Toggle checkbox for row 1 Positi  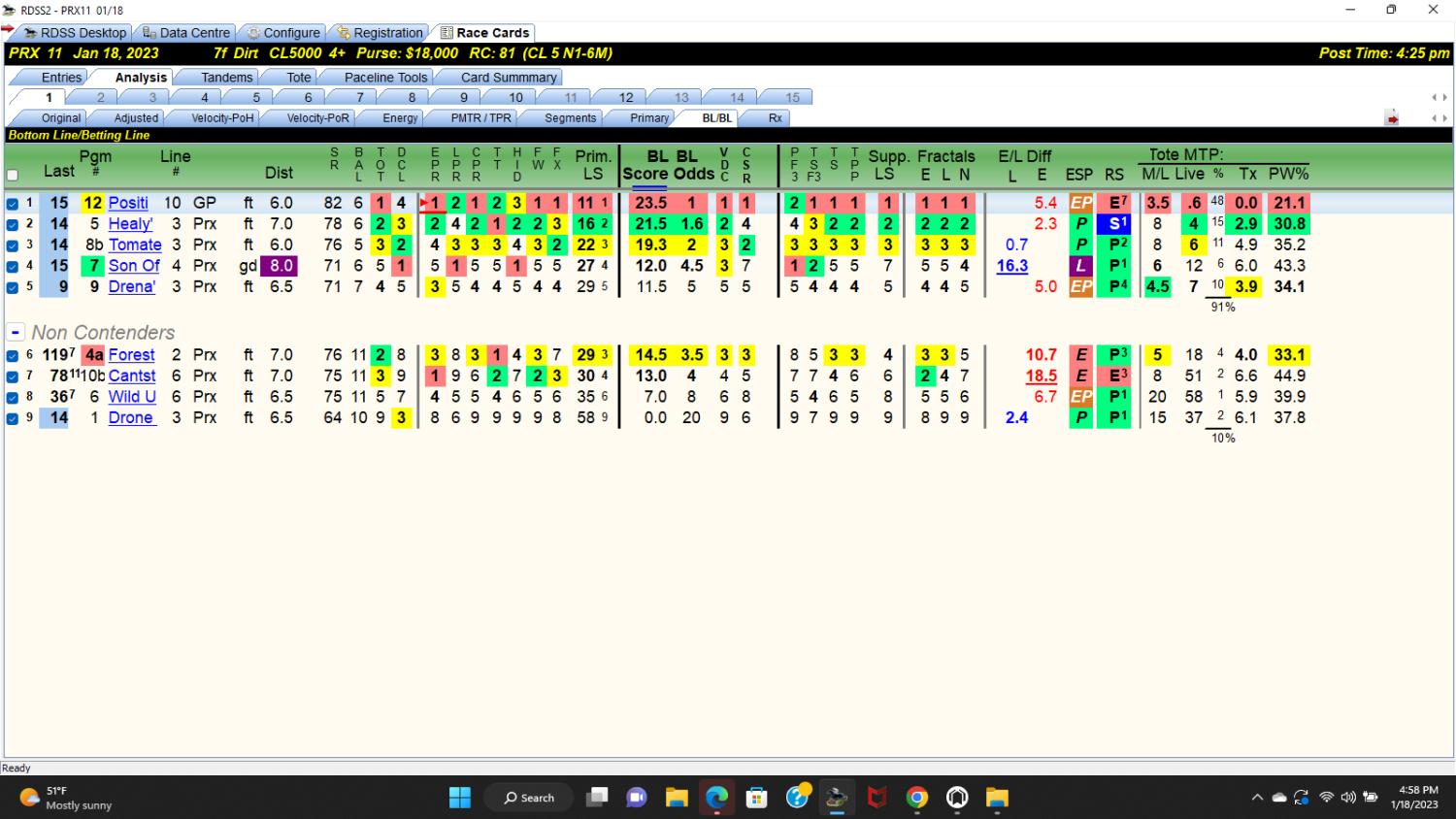point(13,204)
